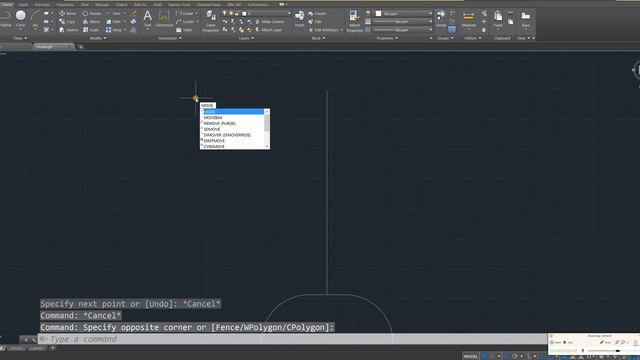The image size is (640, 360).
Task: Choose the Mirror tool
Action: 91,22
